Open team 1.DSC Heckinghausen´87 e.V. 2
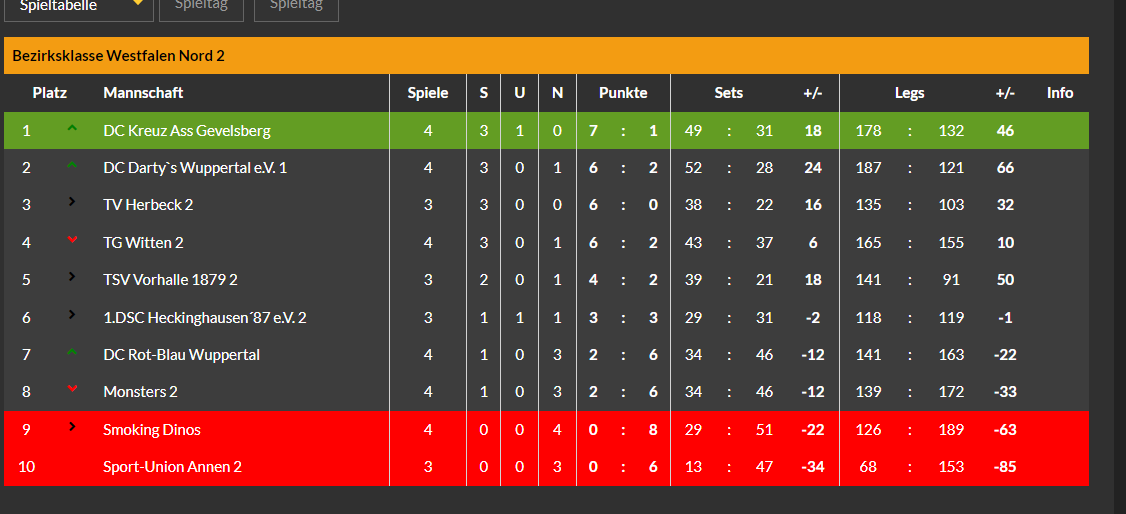1126x514 pixels. coord(205,317)
